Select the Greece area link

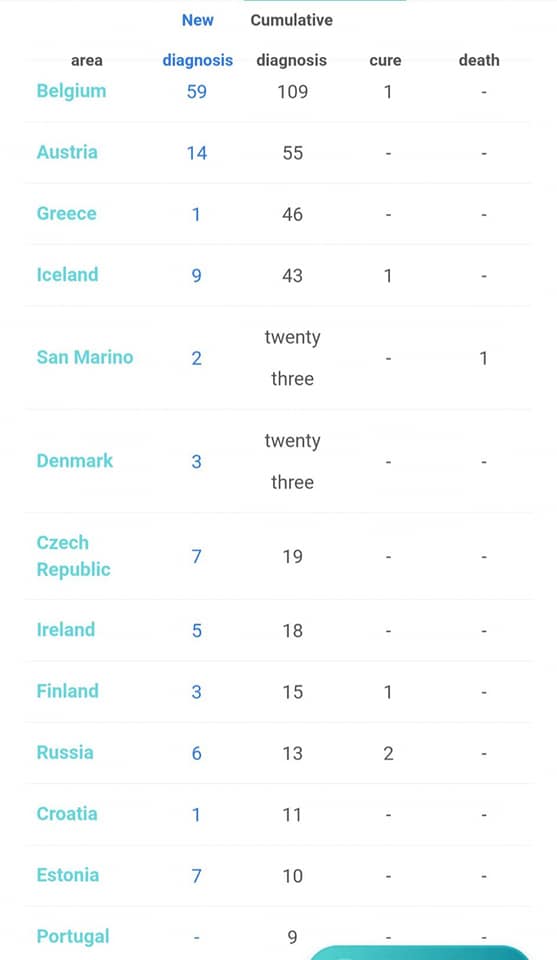point(67,213)
